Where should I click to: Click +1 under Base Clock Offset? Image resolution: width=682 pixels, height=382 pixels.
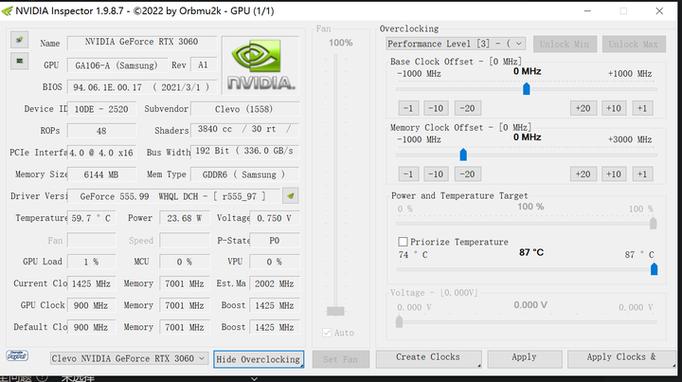click(x=642, y=108)
